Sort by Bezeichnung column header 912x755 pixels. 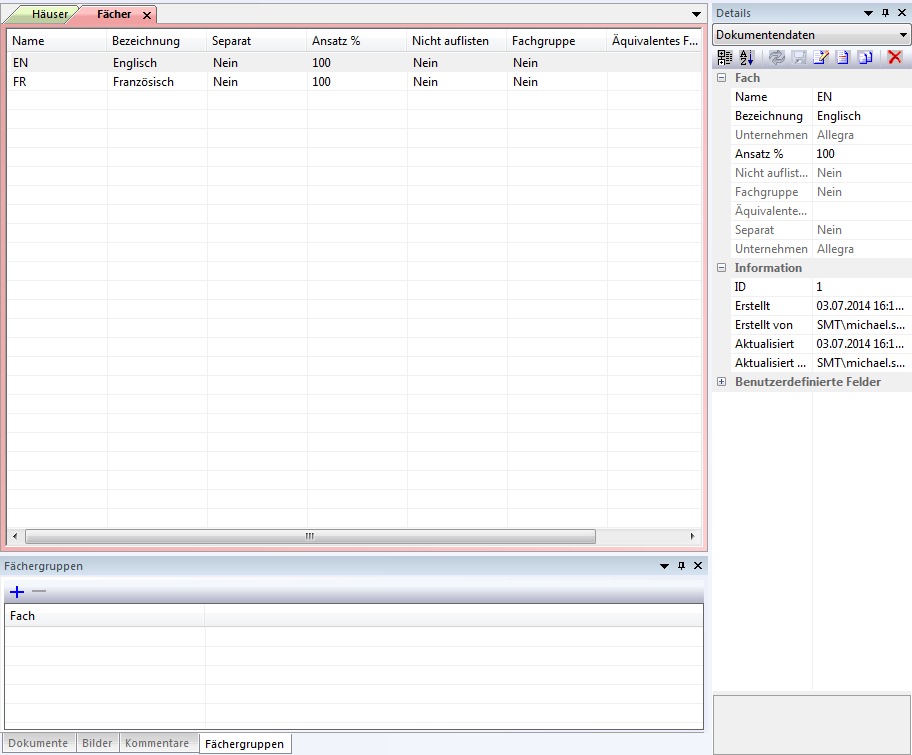pos(146,41)
